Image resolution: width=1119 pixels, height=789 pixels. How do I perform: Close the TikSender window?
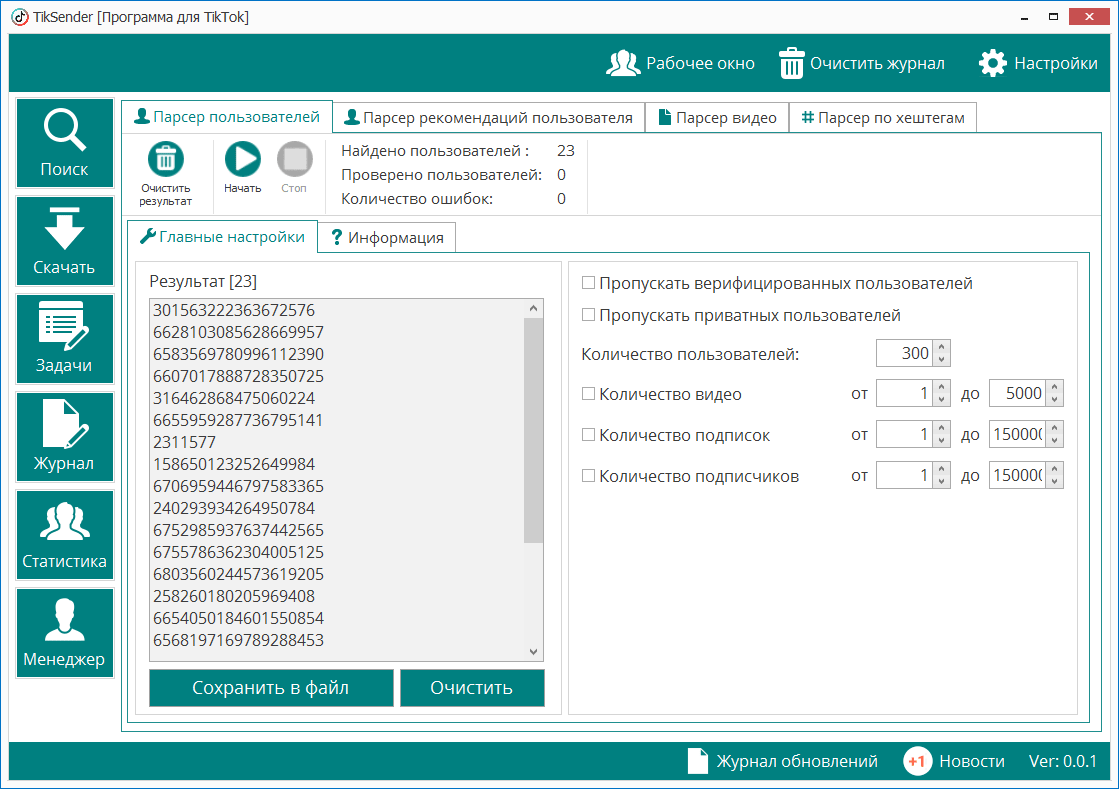pyautogui.click(x=1089, y=17)
